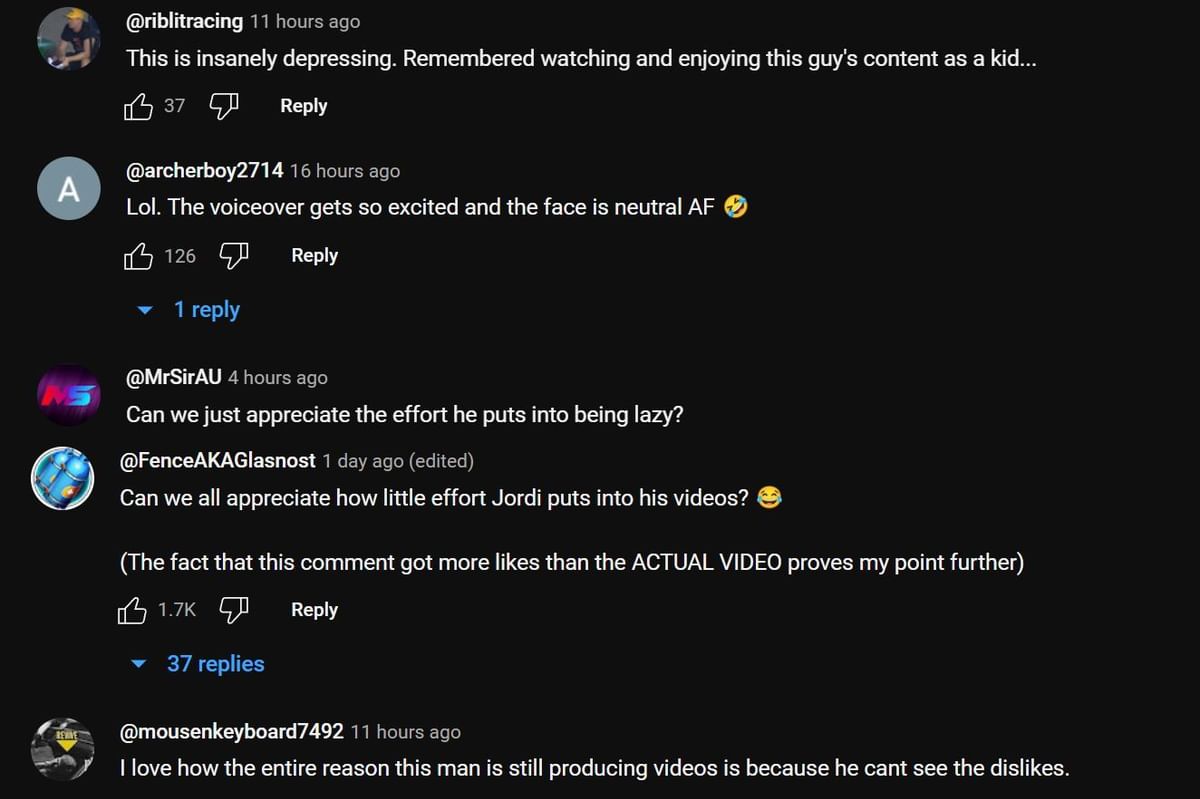Screen dimensions: 1200x799
Task: Reply to @FenceAKAGlasnost's comment
Action: (x=314, y=610)
